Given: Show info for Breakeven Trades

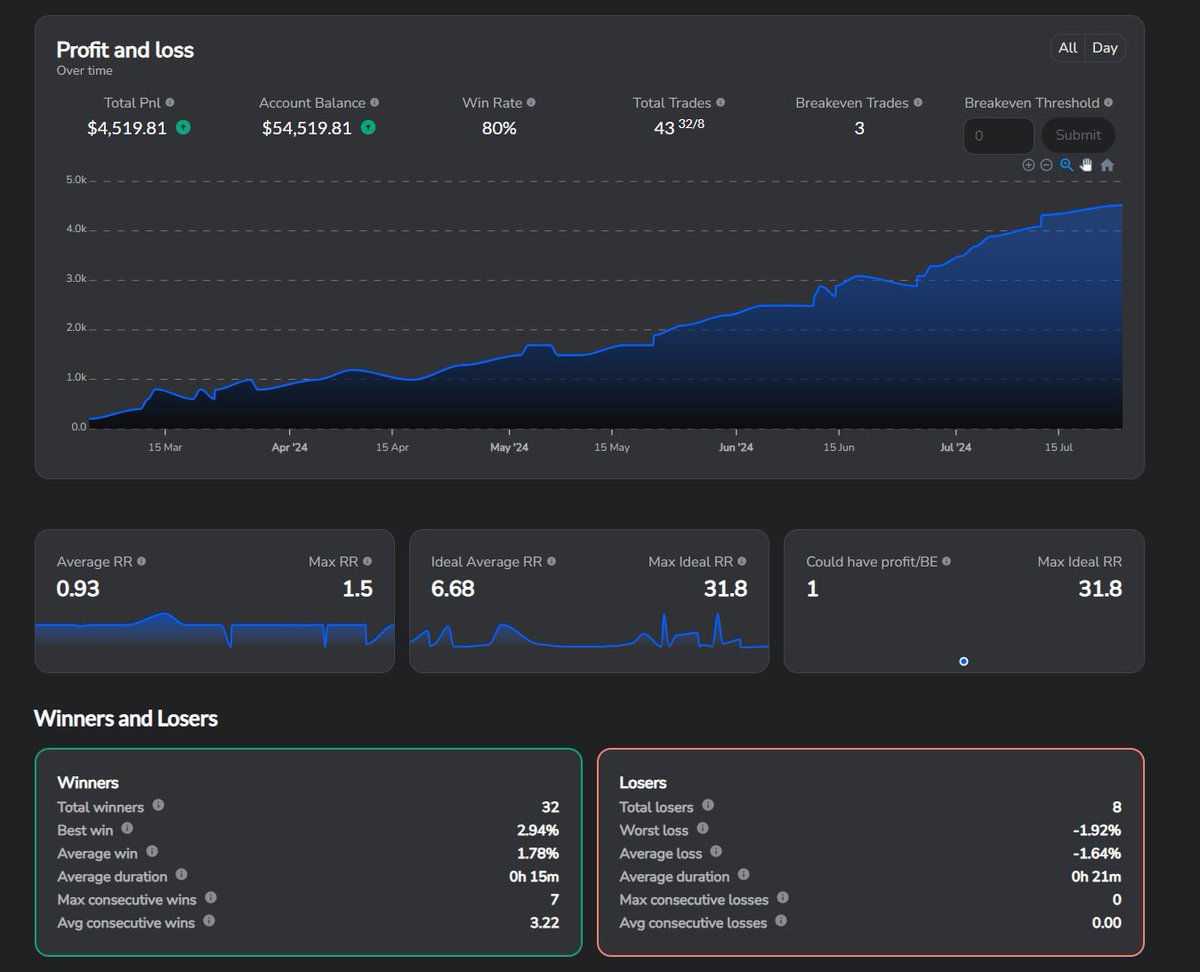Looking at the screenshot, I should coord(918,102).
